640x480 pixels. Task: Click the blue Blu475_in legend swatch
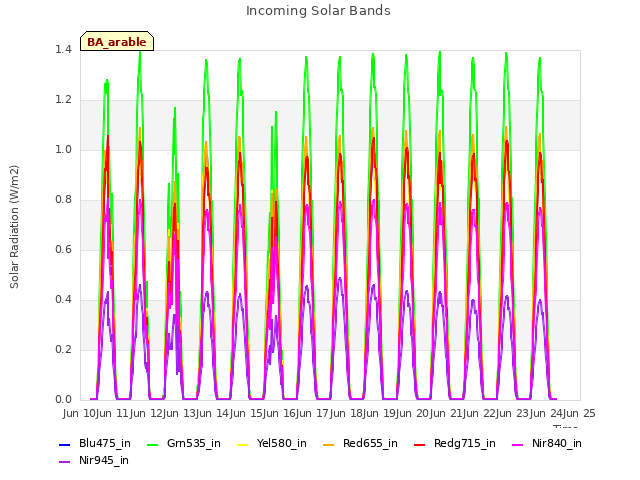[65, 445]
